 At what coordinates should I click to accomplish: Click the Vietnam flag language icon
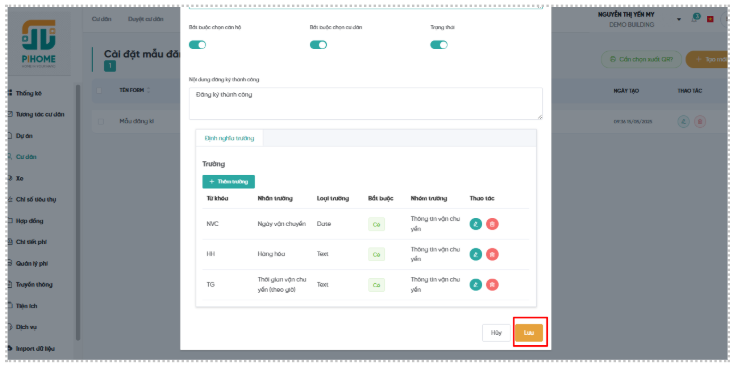710,19
